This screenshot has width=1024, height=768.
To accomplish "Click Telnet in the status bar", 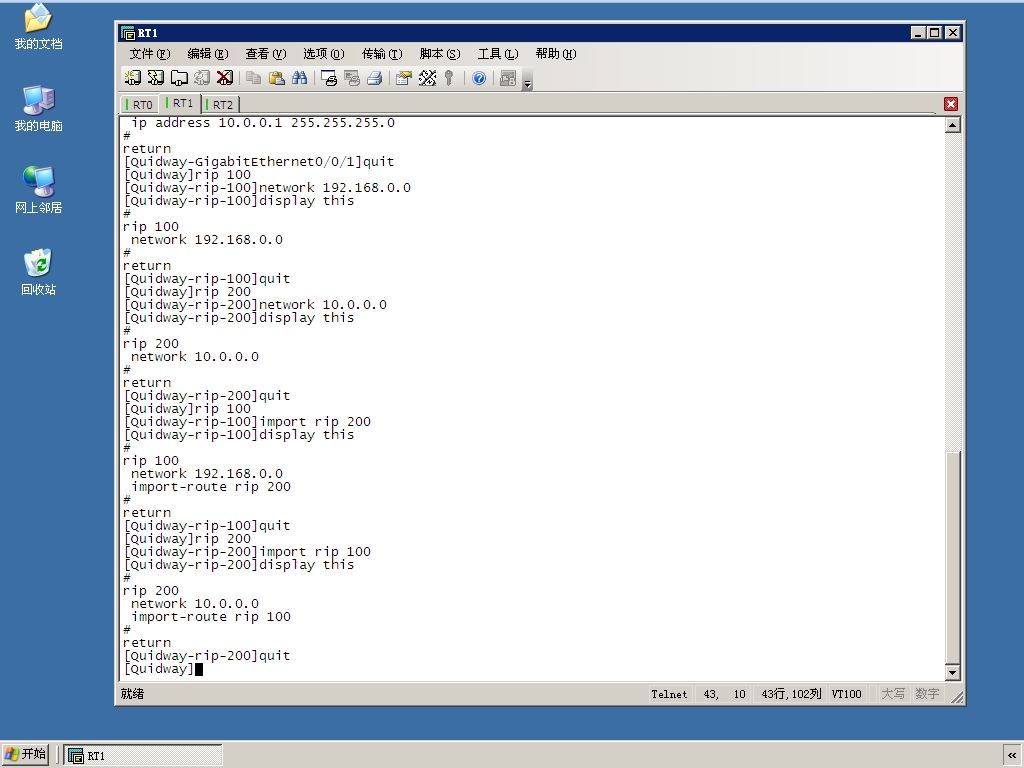I will tap(669, 694).
